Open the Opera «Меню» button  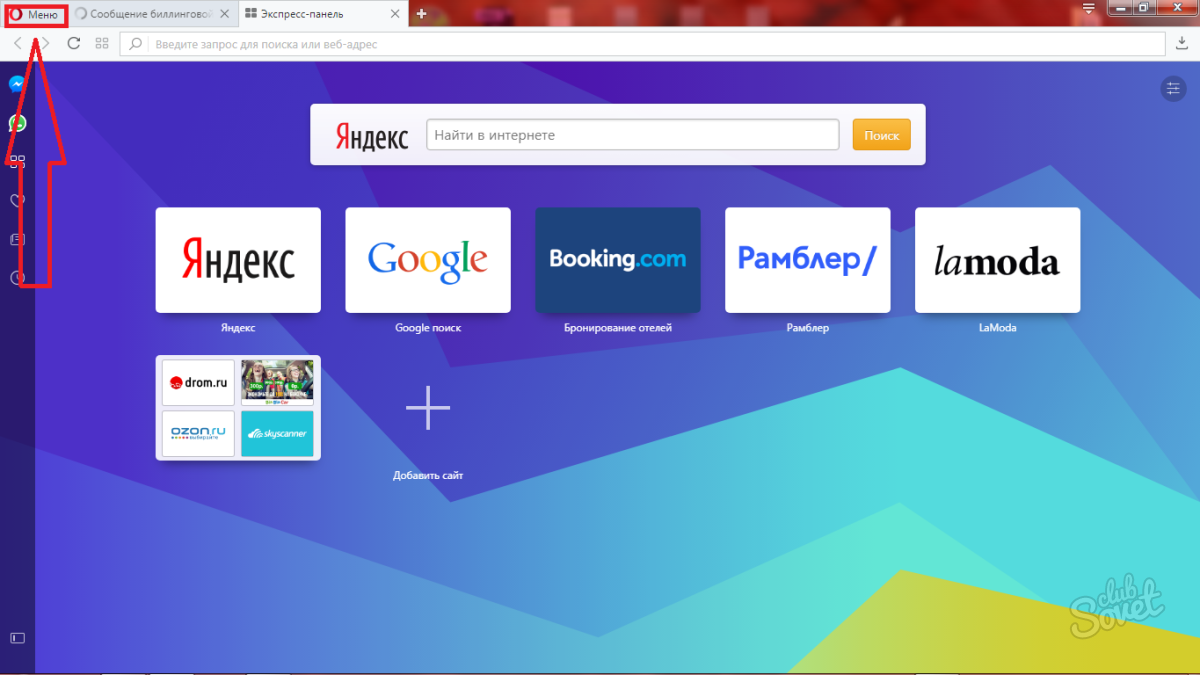pyautogui.click(x=36, y=15)
